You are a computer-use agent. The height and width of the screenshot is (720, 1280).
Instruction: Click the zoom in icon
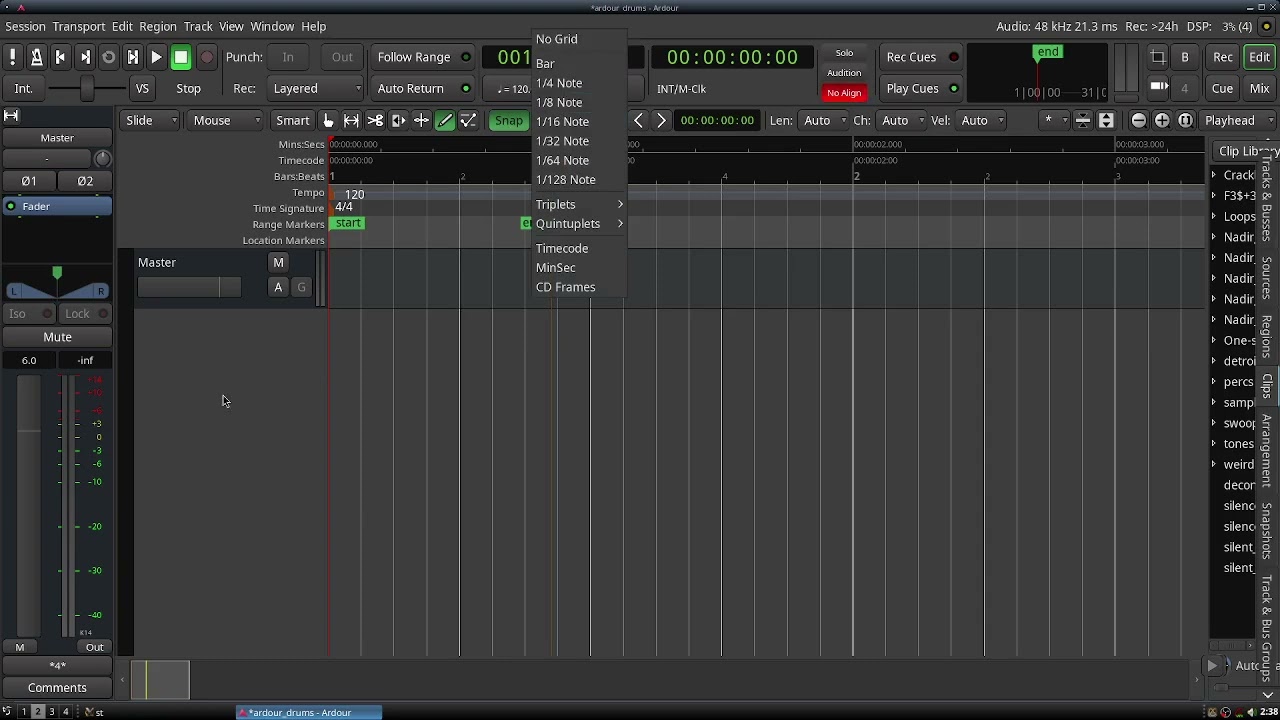1162,120
